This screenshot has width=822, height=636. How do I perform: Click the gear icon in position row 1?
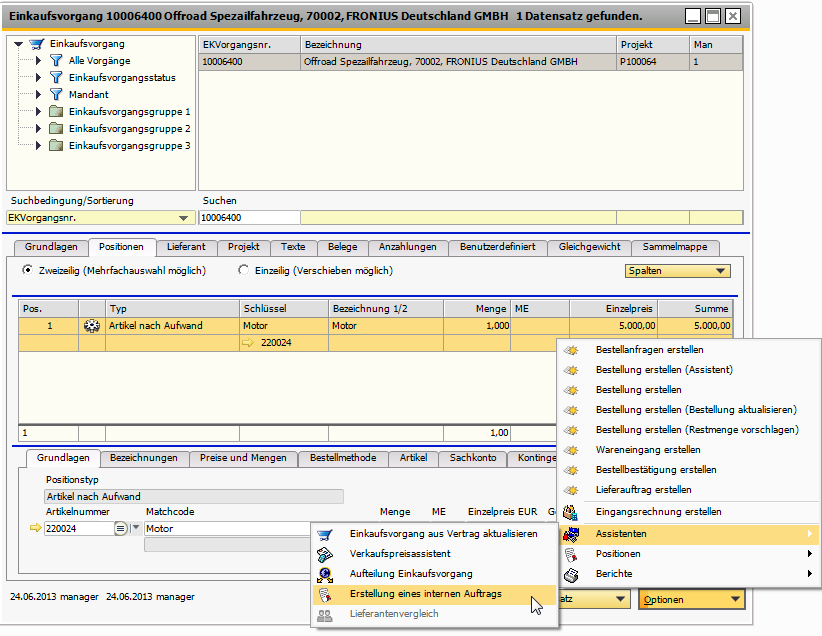click(93, 326)
